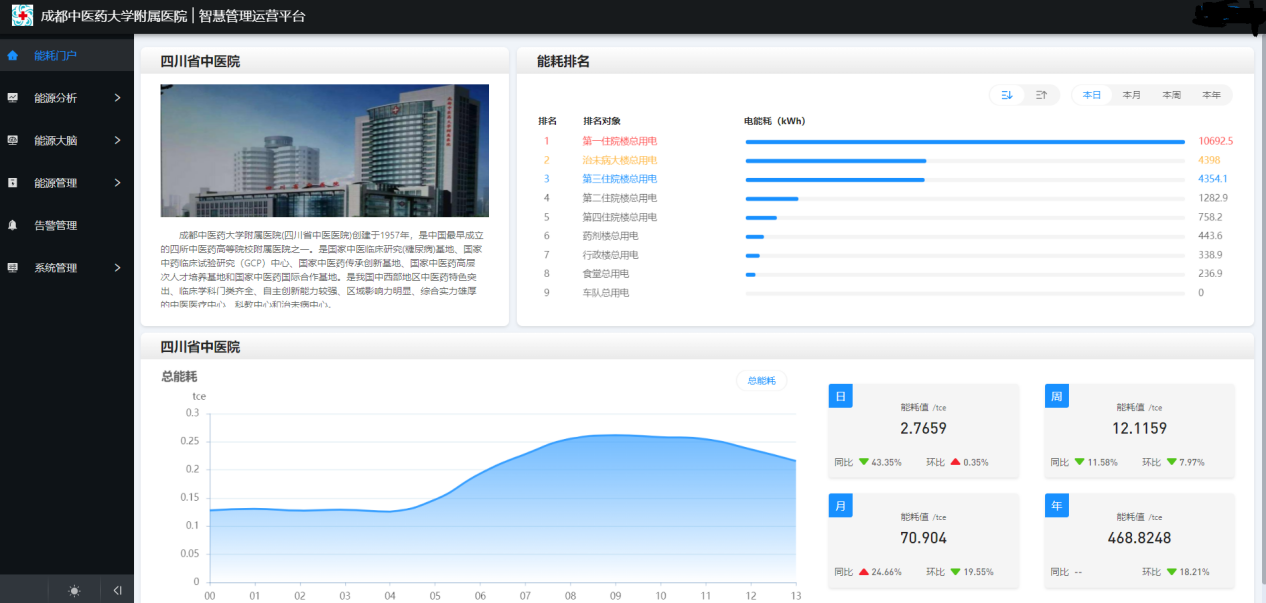Click the 能源分析 sidebar icon
Screen dimensions: 1266x603
point(14,98)
